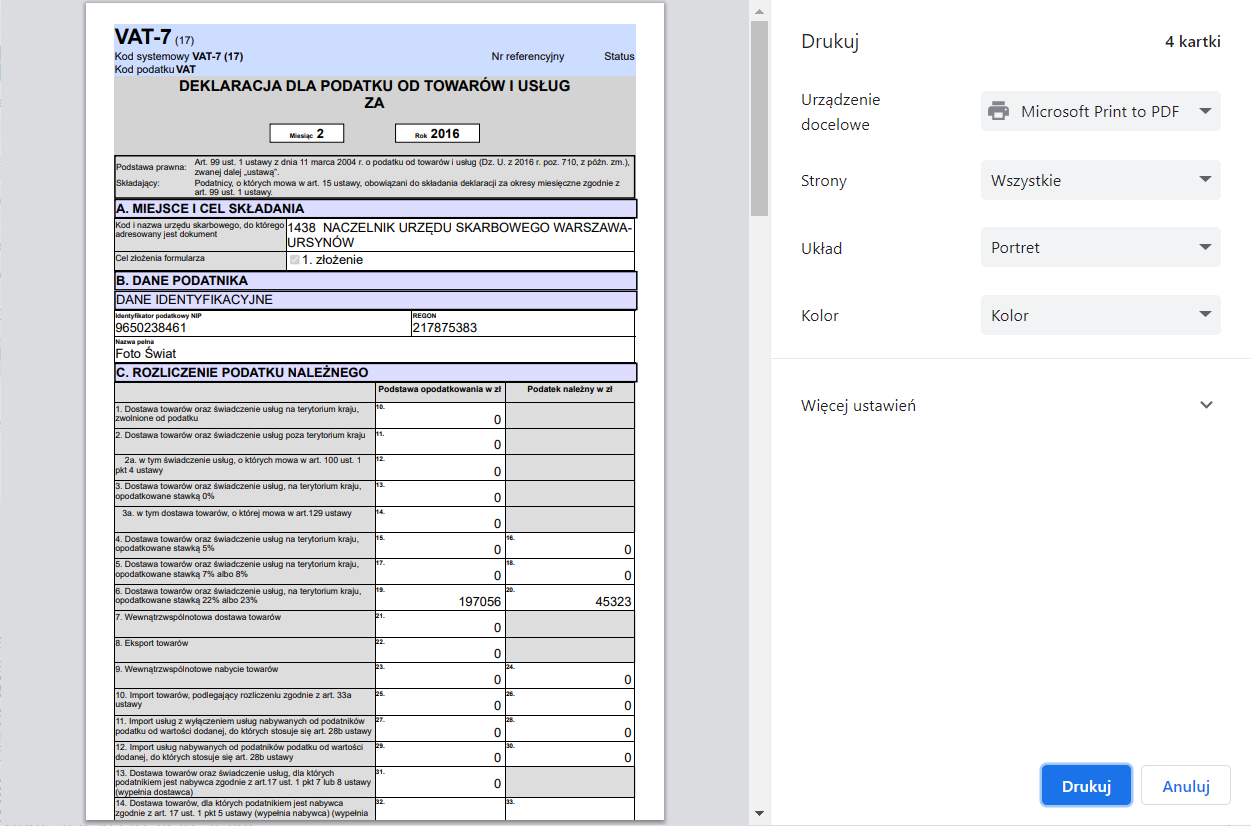The image size is (1251, 826).
Task: Click the 'Status' label in header
Action: point(619,57)
